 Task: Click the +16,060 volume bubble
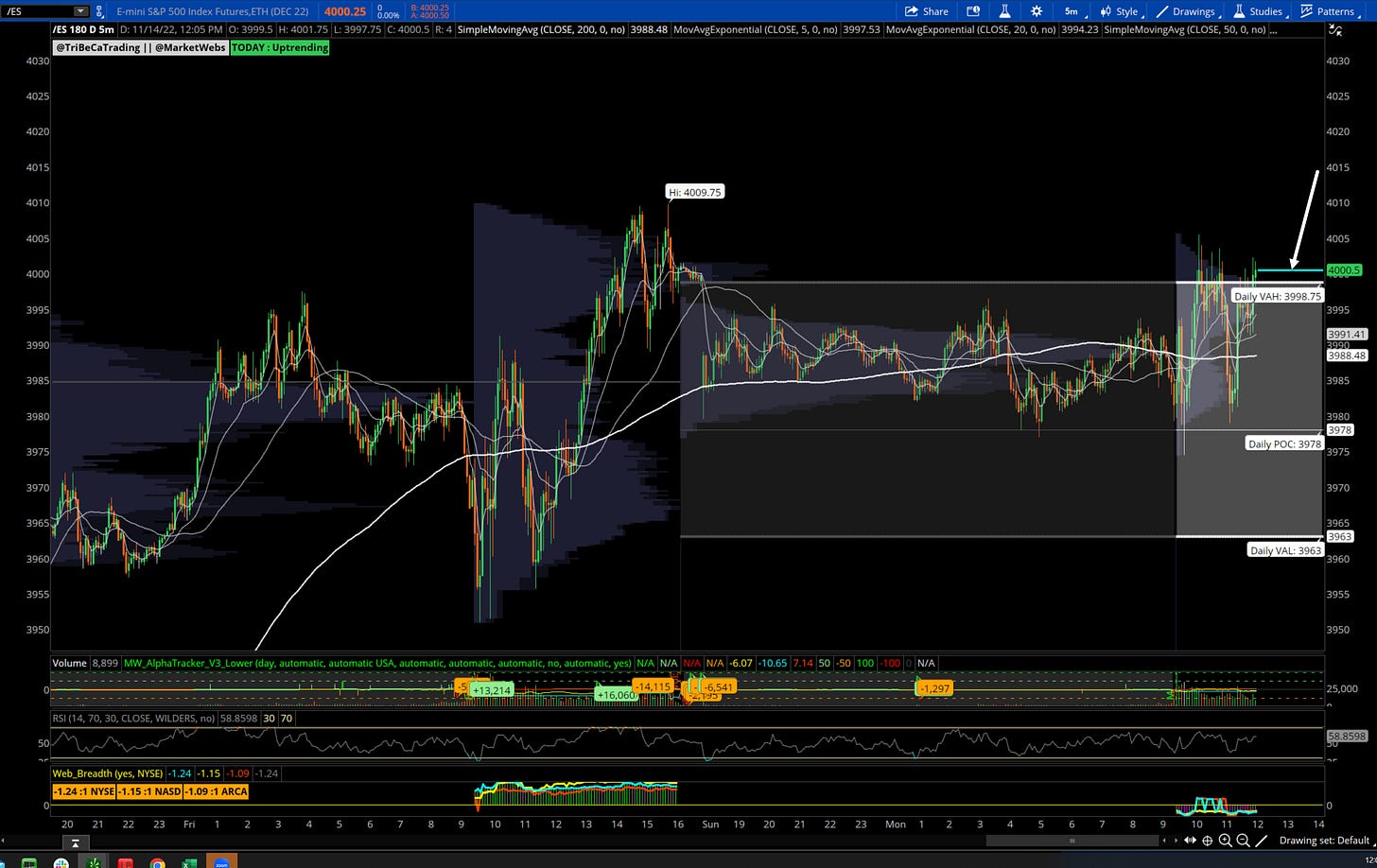point(615,695)
